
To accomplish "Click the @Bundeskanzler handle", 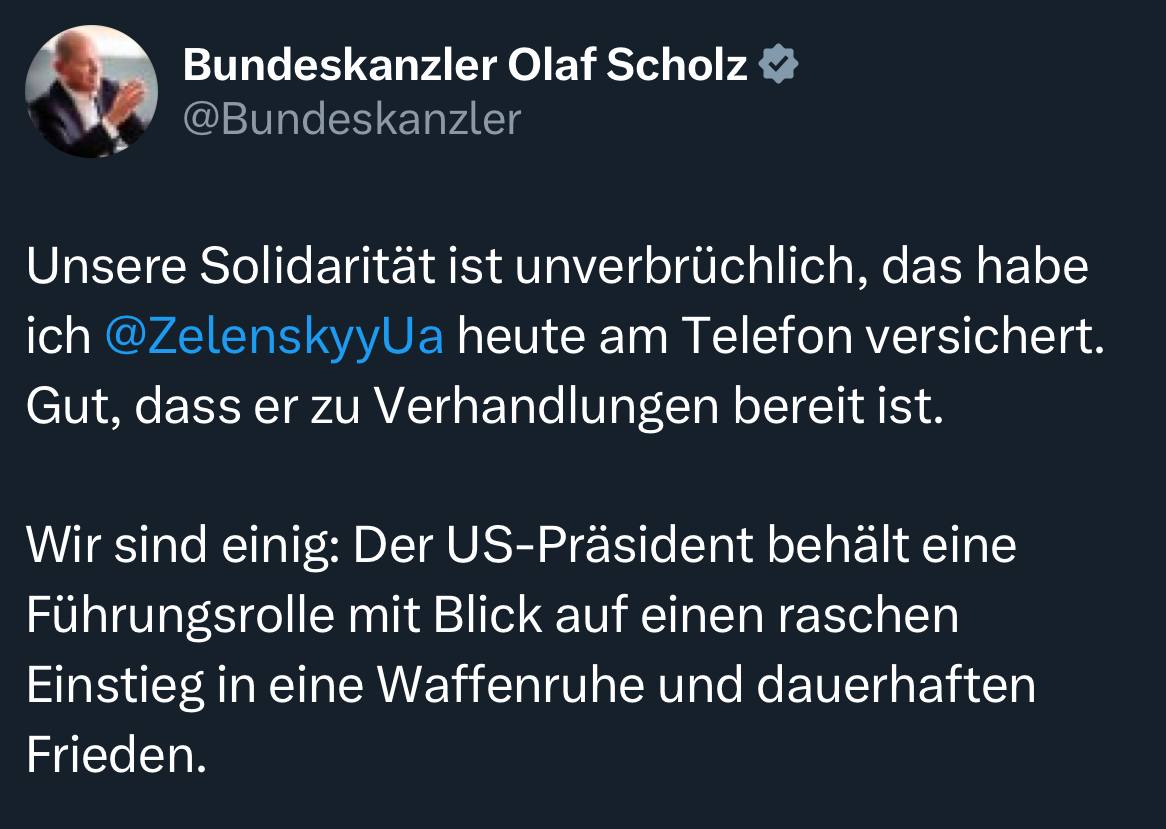I will 352,119.
